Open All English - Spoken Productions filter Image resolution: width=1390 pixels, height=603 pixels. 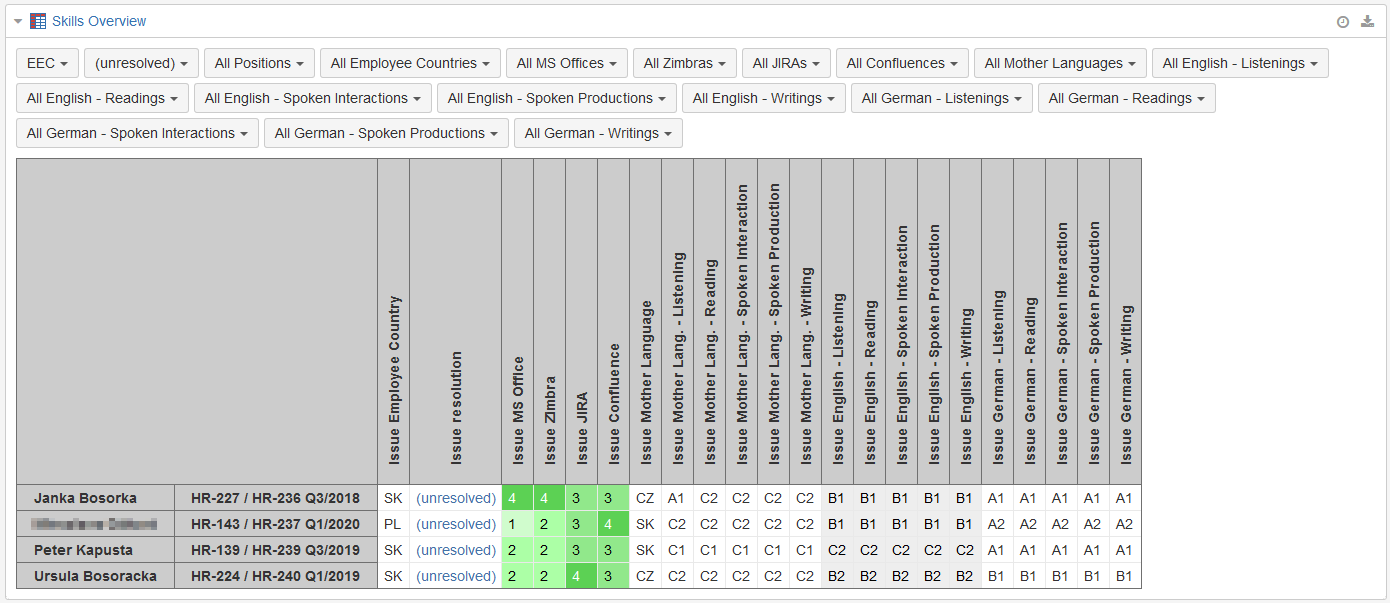pos(557,98)
